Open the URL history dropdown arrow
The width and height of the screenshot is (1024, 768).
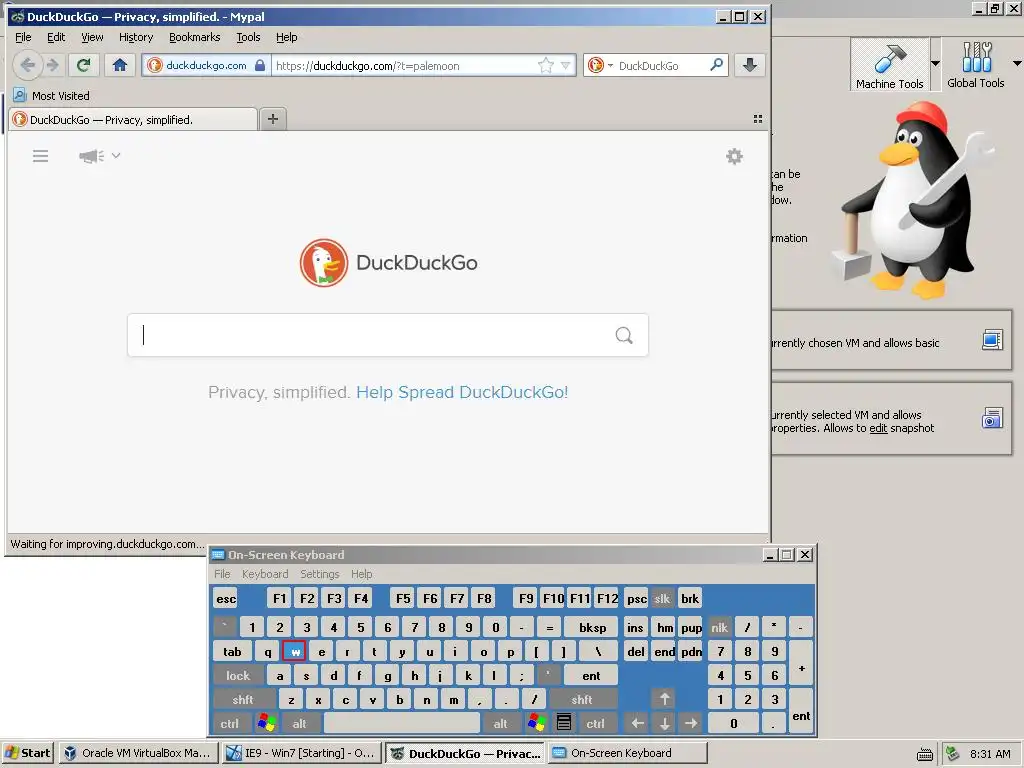point(566,65)
